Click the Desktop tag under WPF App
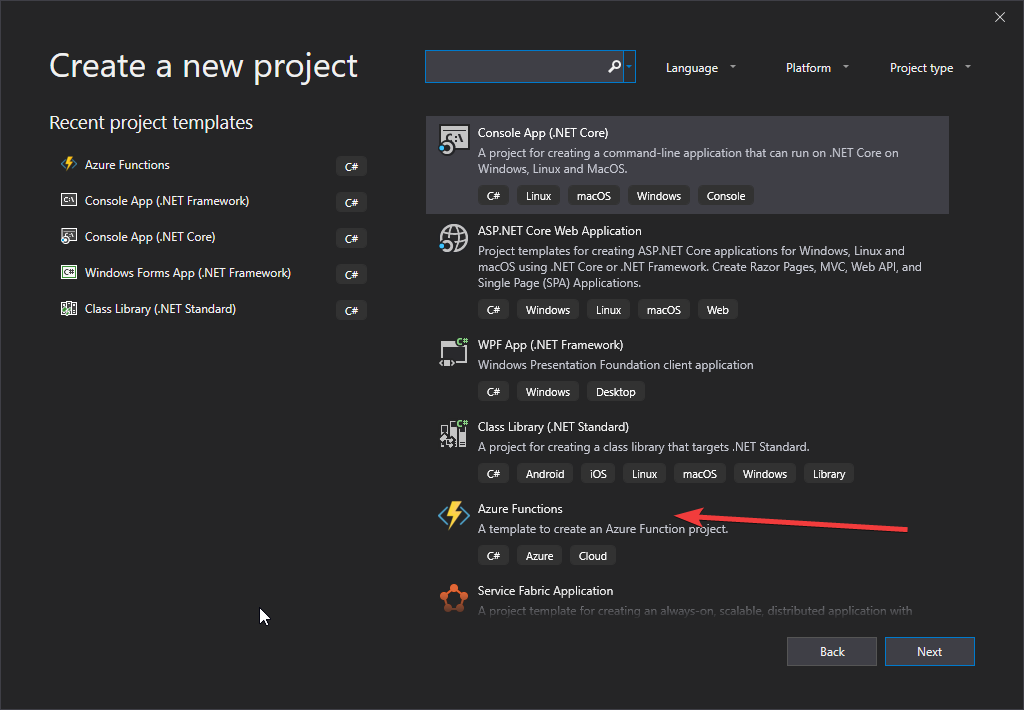1024x710 pixels. click(616, 392)
